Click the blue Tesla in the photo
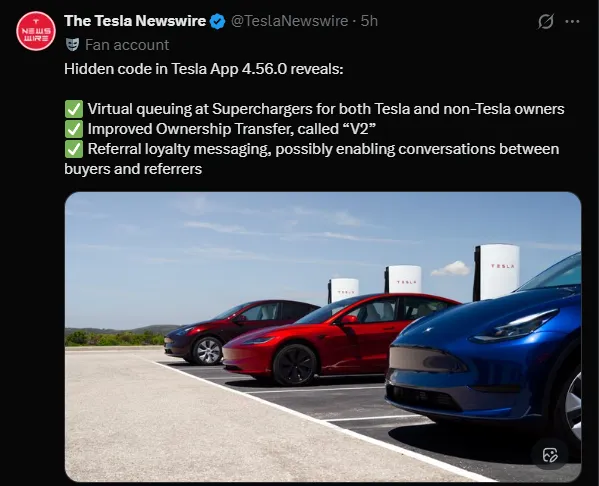This screenshot has width=599, height=486. (x=483, y=353)
